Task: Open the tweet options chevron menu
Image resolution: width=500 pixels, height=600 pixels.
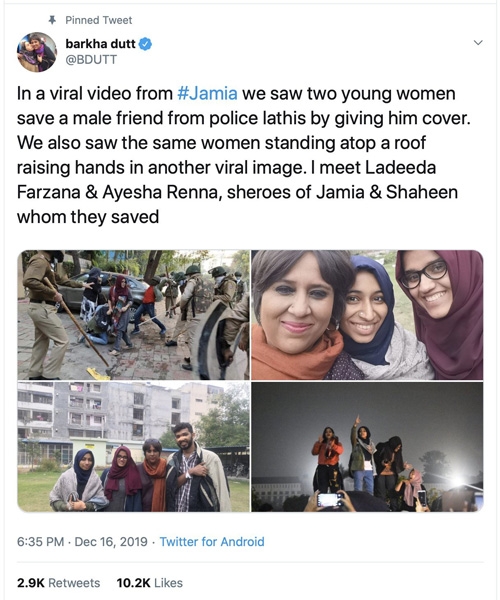Action: click(478, 42)
